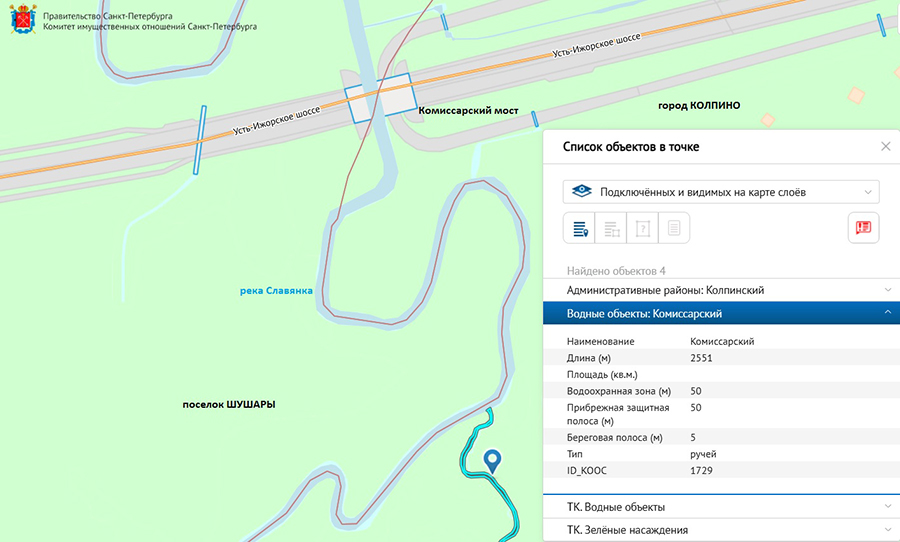
Task: Click the length value '2551'
Action: click(701, 358)
